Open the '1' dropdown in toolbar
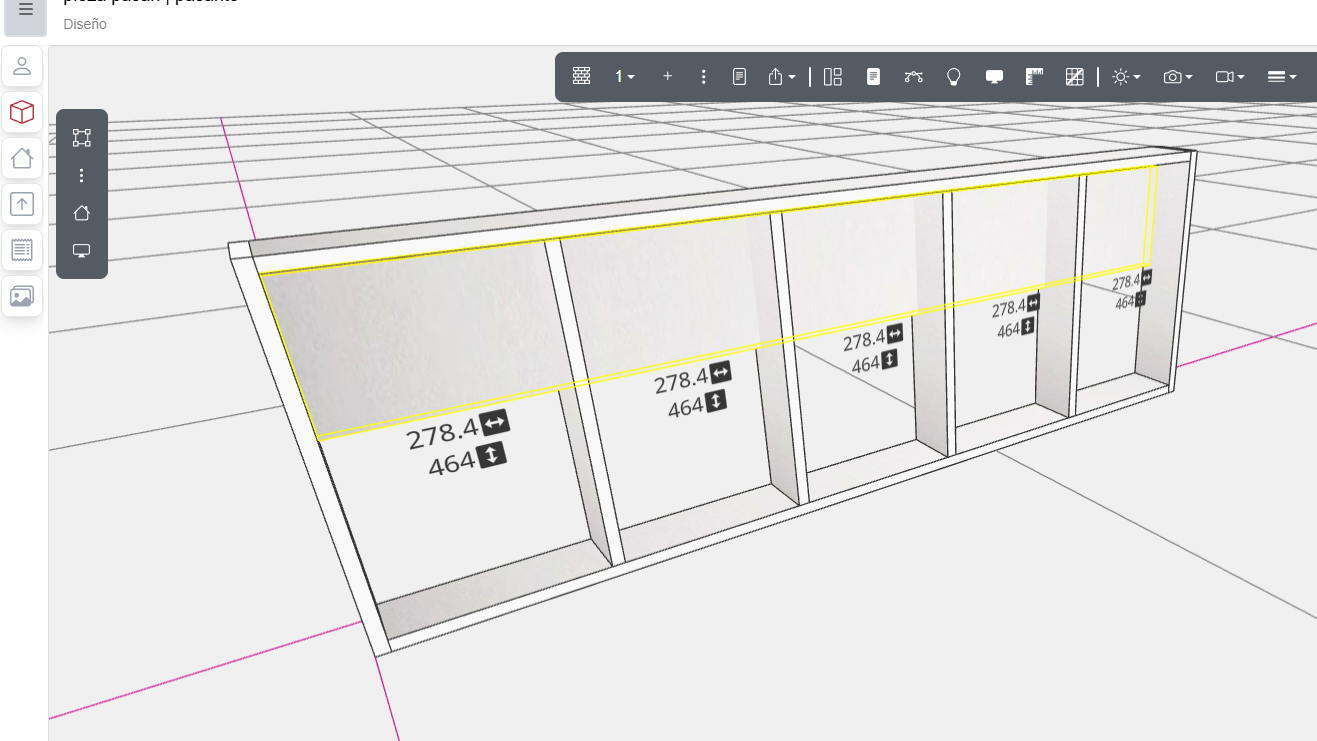The image size is (1317, 741). point(625,76)
